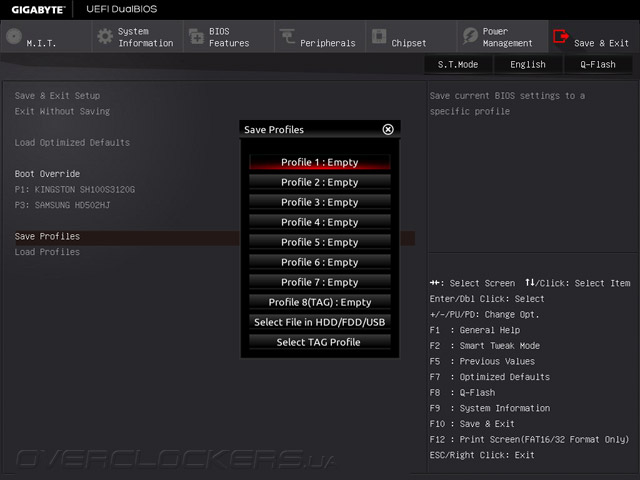Viewport: 640px width, 480px height.
Task: Click the Power Management plug icon
Action: coord(470,36)
